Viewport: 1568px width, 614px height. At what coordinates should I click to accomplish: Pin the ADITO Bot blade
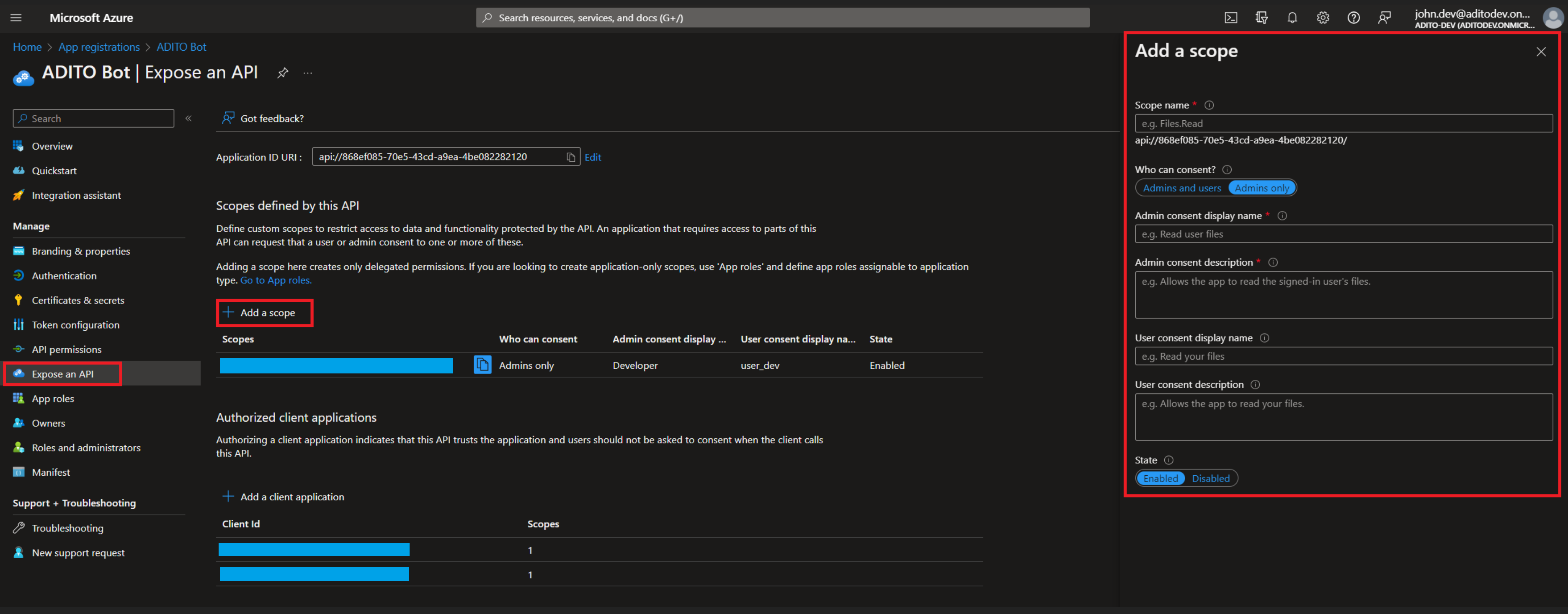pyautogui.click(x=282, y=73)
